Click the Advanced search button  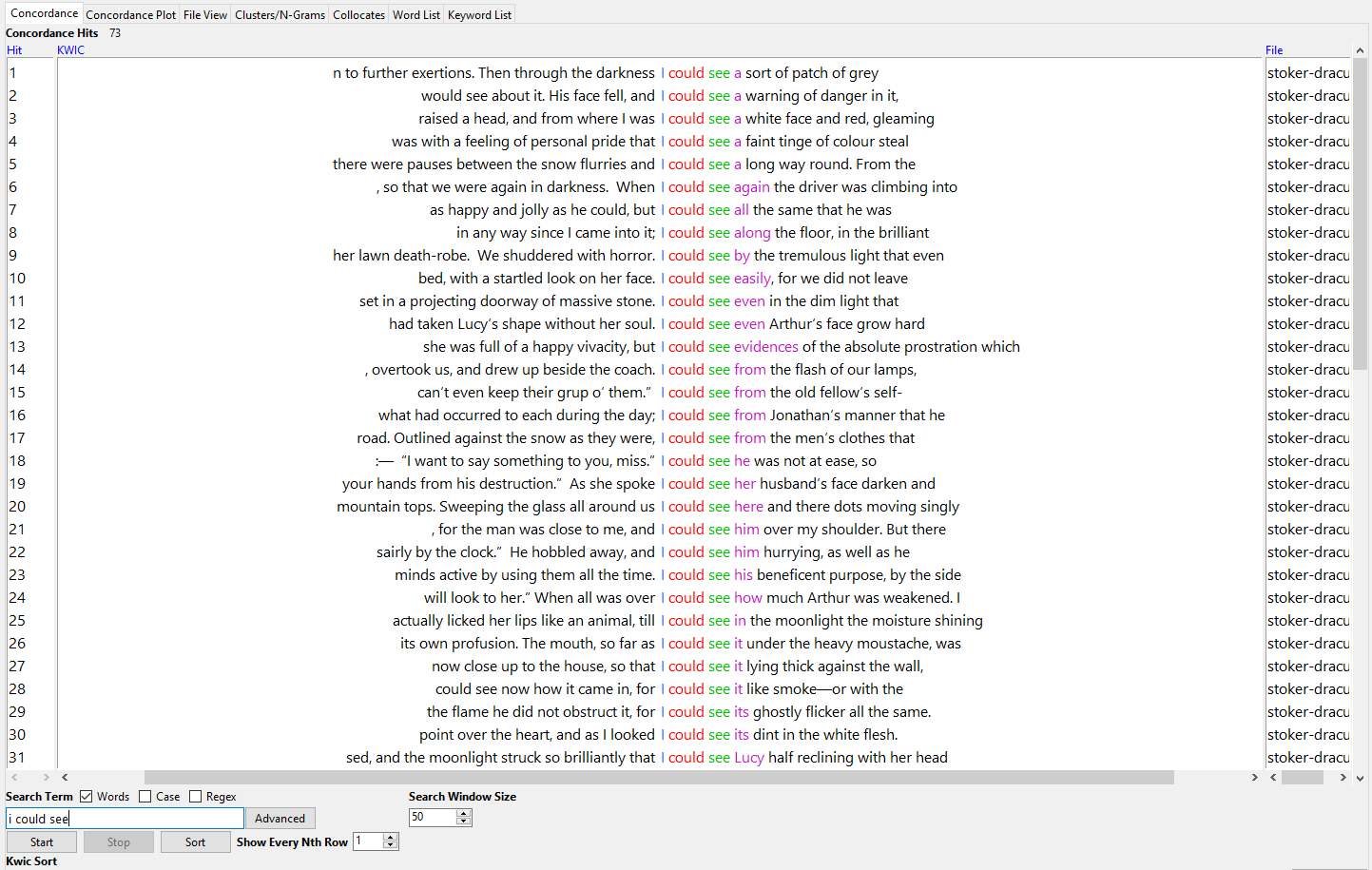[280, 819]
